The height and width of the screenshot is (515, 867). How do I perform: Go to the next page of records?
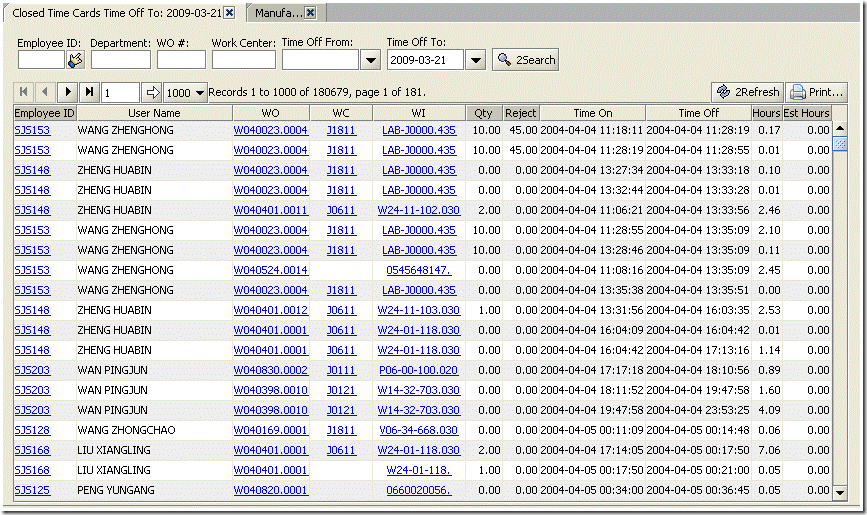click(x=68, y=92)
